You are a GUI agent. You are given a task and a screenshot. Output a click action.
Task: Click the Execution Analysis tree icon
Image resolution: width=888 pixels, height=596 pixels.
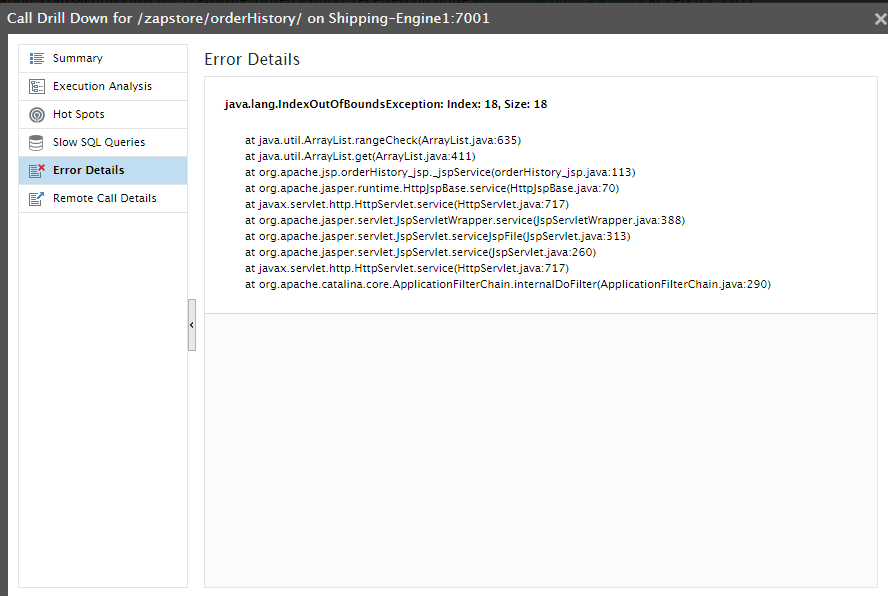click(x=37, y=86)
